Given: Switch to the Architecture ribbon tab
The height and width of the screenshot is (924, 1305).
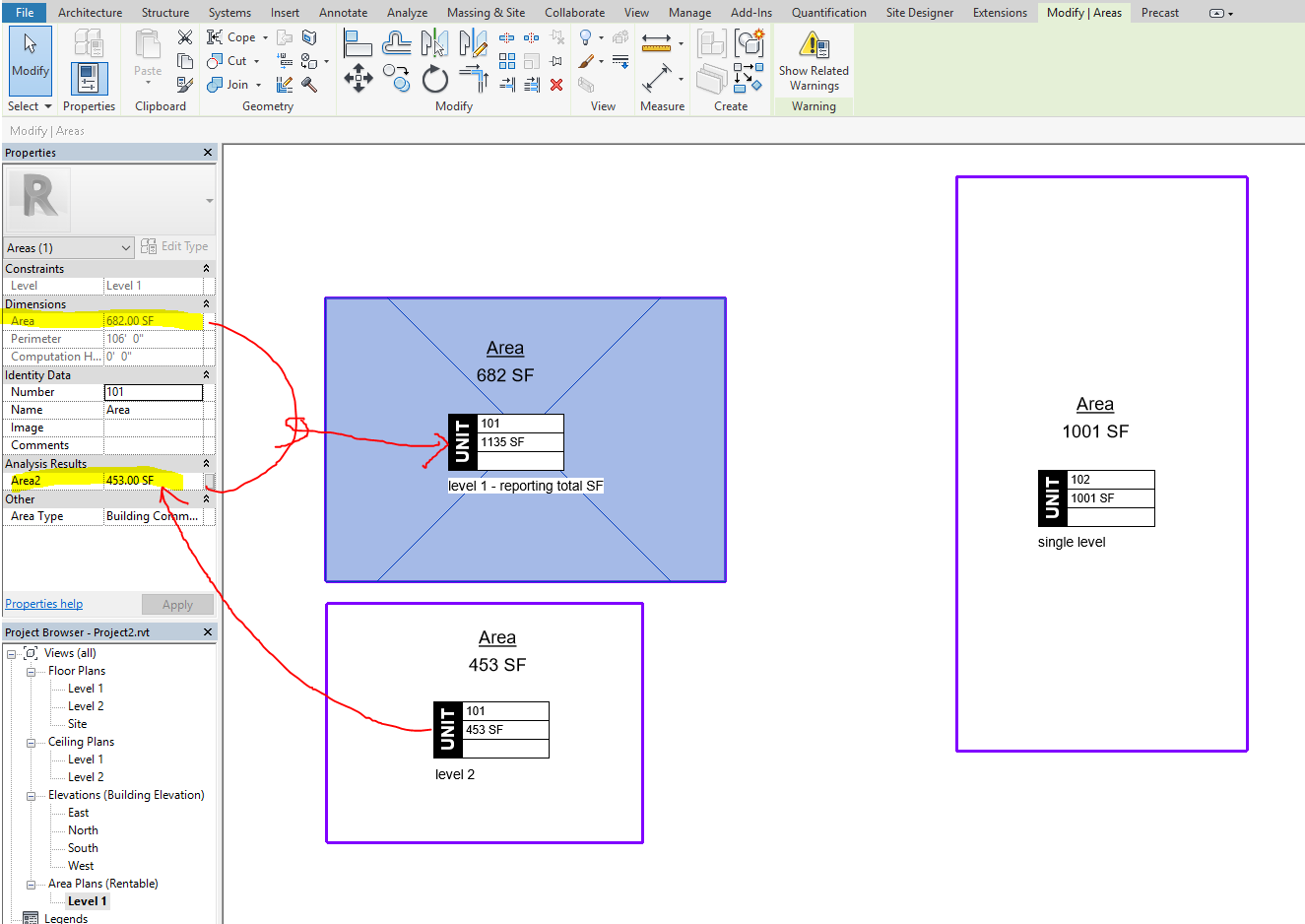Looking at the screenshot, I should pos(90,13).
